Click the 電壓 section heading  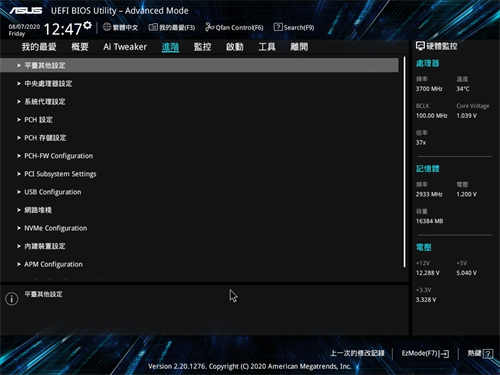[x=424, y=247]
